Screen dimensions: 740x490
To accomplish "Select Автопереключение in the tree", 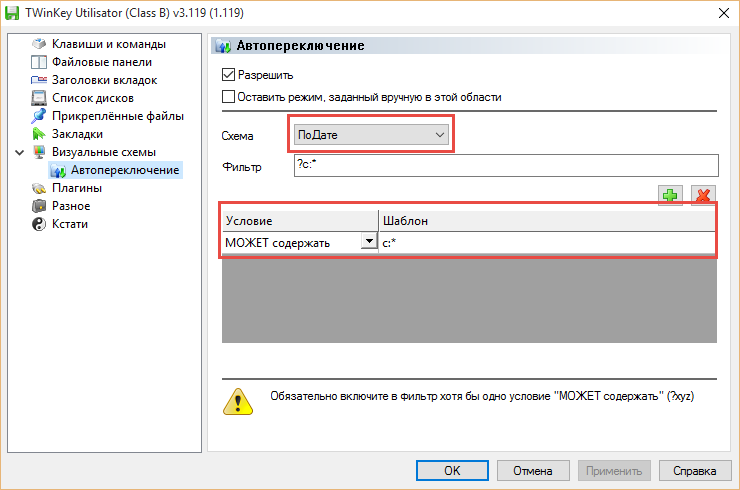I will [x=125, y=170].
